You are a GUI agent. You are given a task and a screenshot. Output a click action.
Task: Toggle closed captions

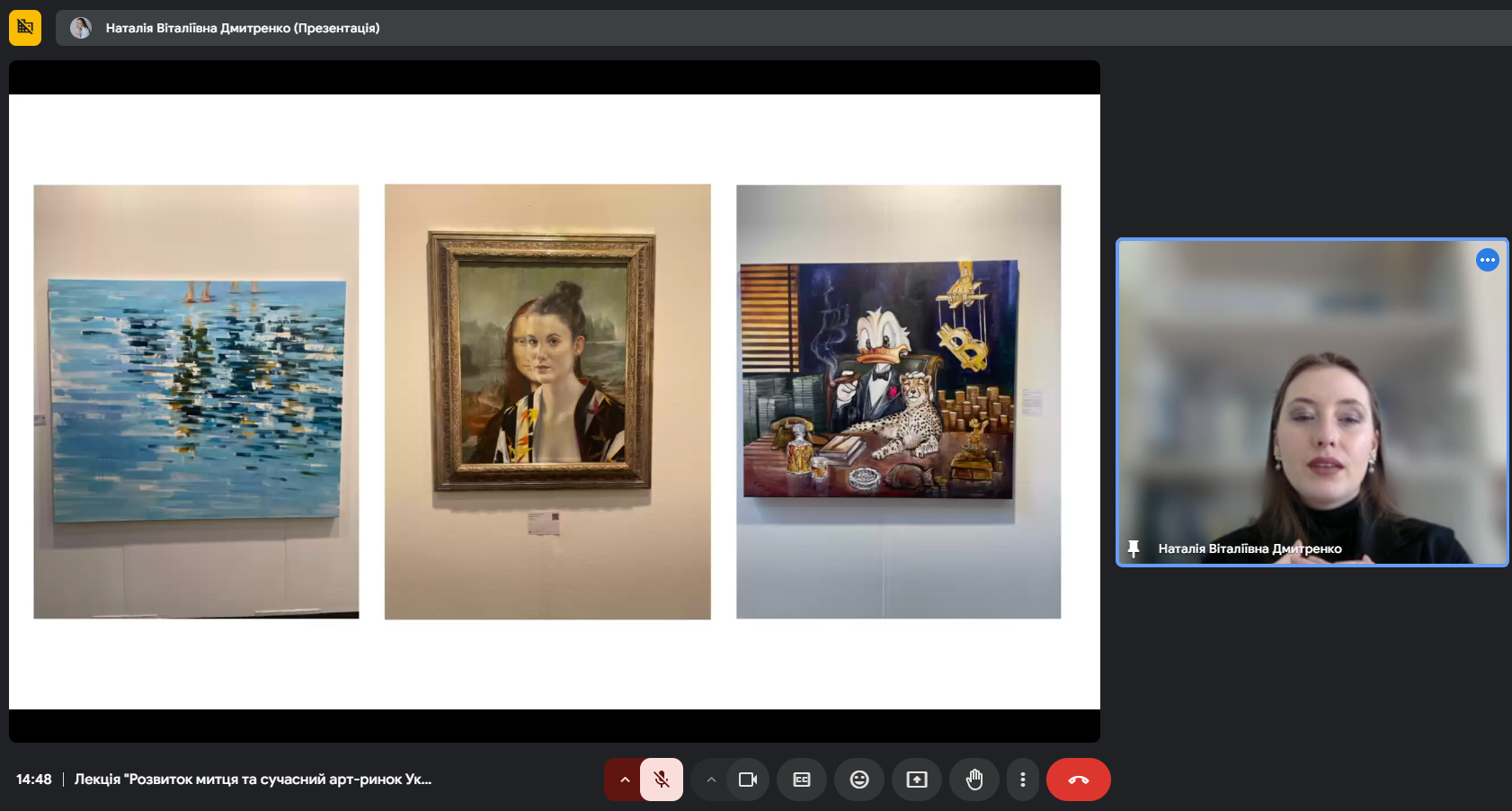802,780
